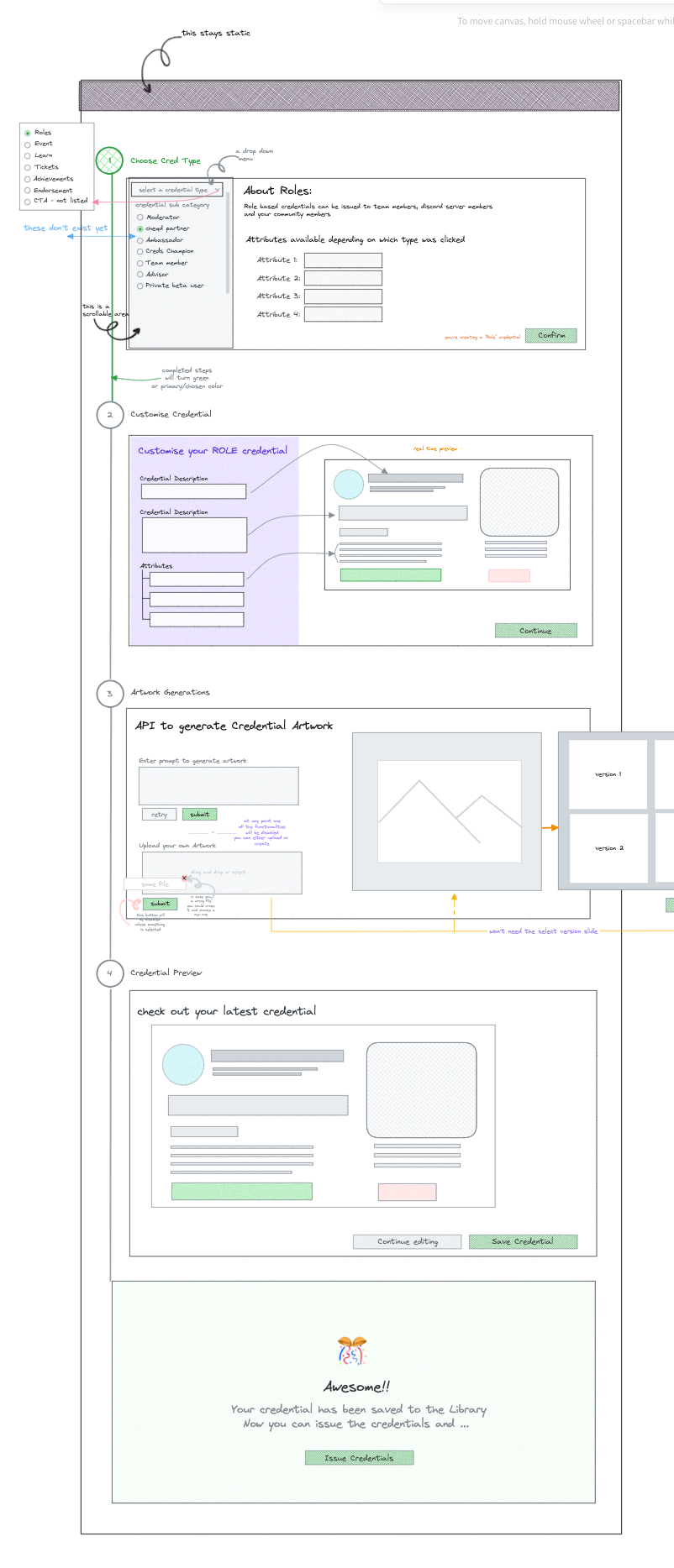
Task: Click the retry button under prompt
Action: (x=159, y=815)
